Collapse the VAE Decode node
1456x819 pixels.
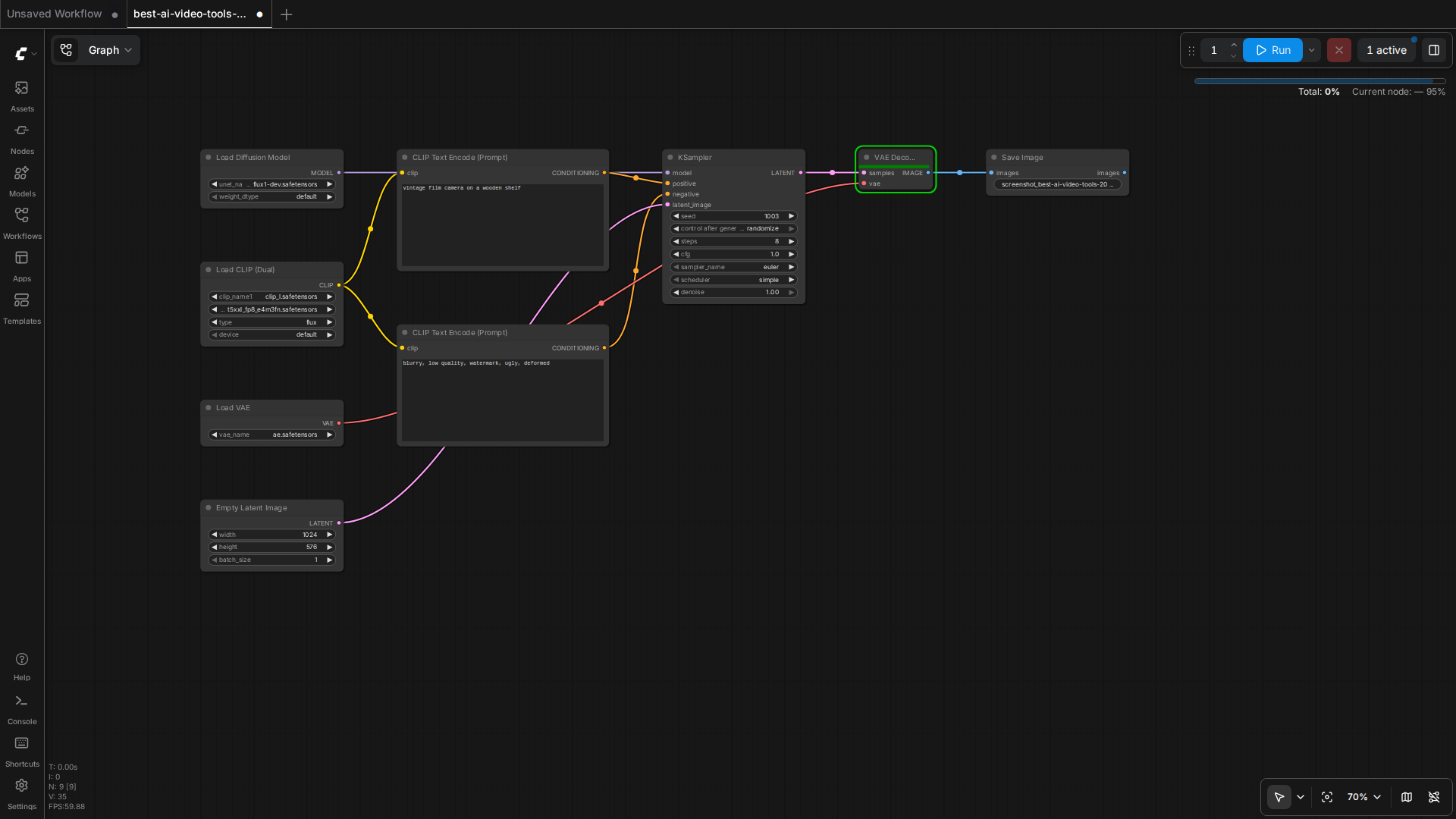[867, 158]
